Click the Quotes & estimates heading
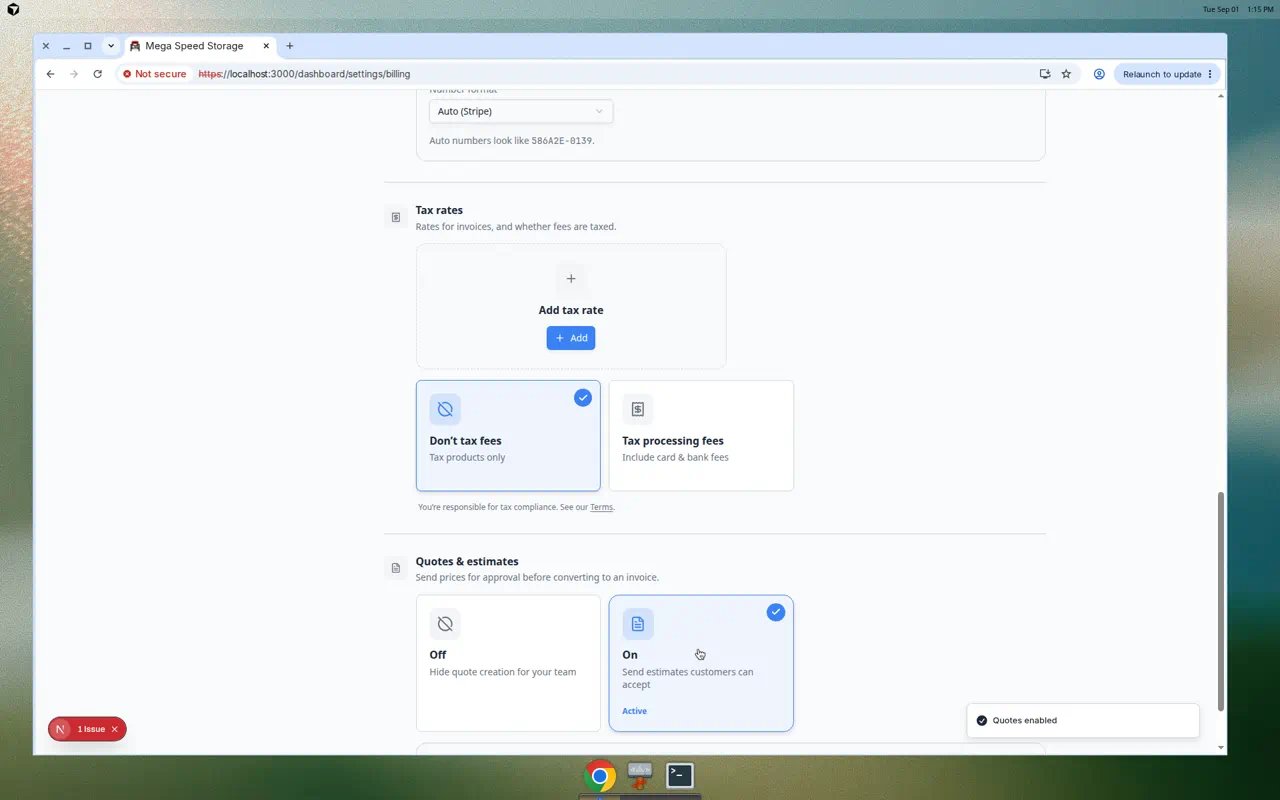Screen dimensions: 1280x800 [467, 561]
